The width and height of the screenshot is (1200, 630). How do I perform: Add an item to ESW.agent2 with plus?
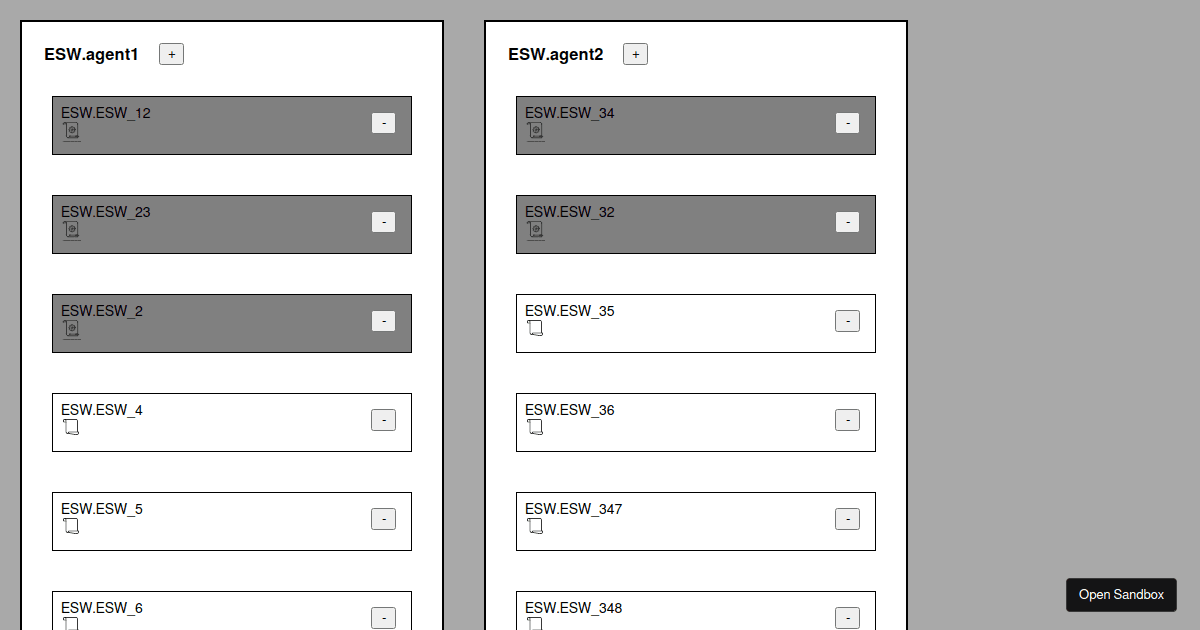635,54
